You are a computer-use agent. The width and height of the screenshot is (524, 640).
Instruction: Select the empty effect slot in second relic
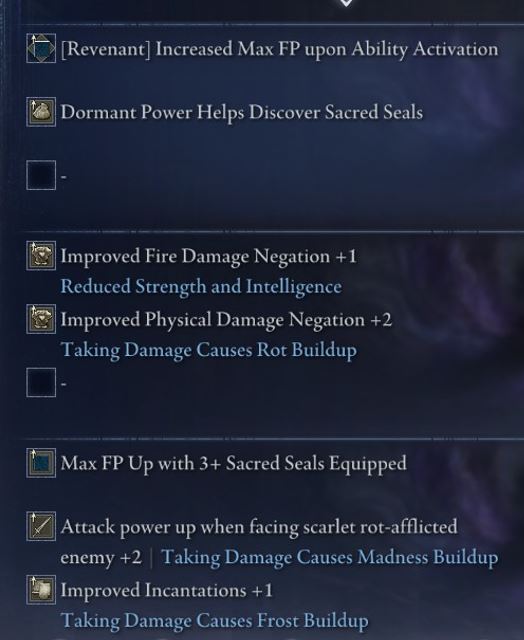[41, 382]
